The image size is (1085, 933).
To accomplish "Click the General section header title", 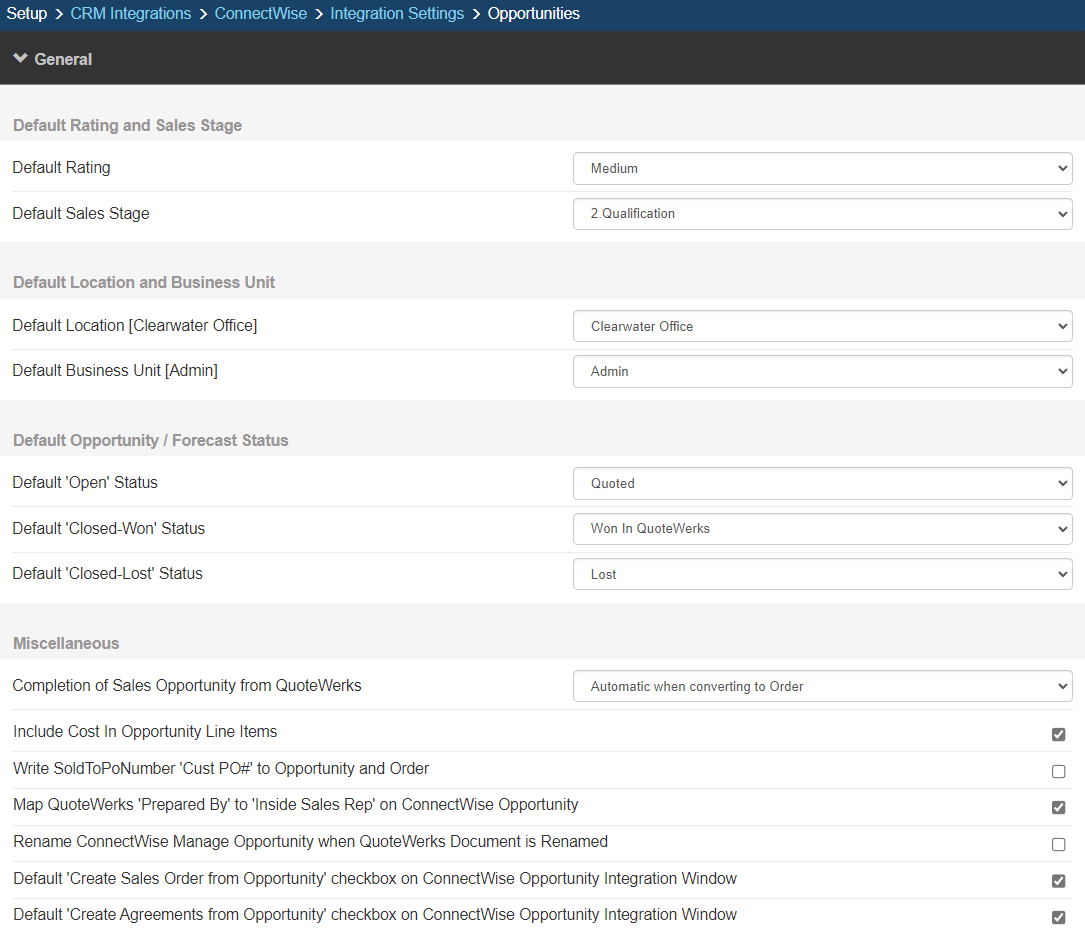I will click(x=63, y=59).
